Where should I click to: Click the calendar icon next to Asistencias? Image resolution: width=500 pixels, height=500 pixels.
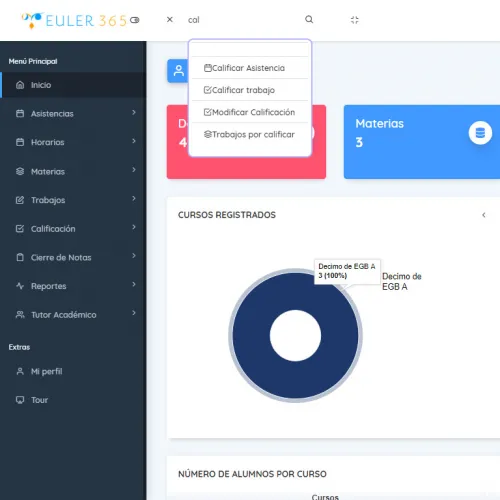(20, 114)
